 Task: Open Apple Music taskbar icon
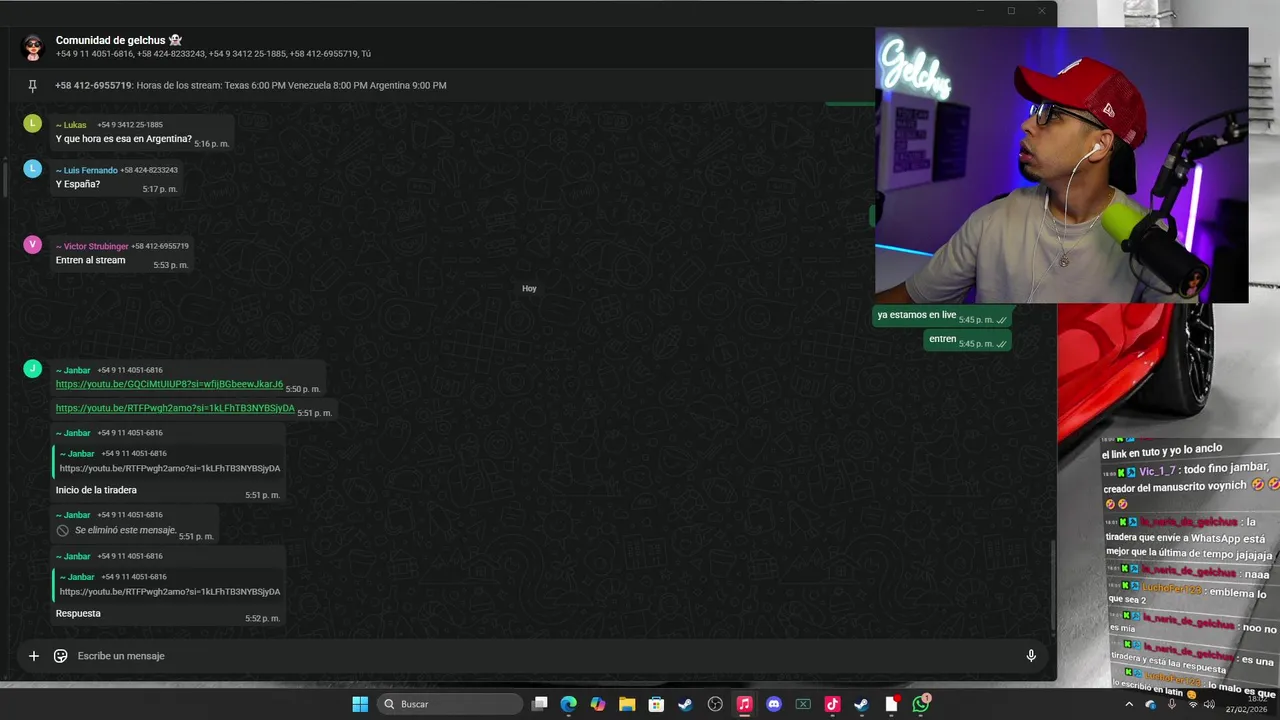pos(744,704)
